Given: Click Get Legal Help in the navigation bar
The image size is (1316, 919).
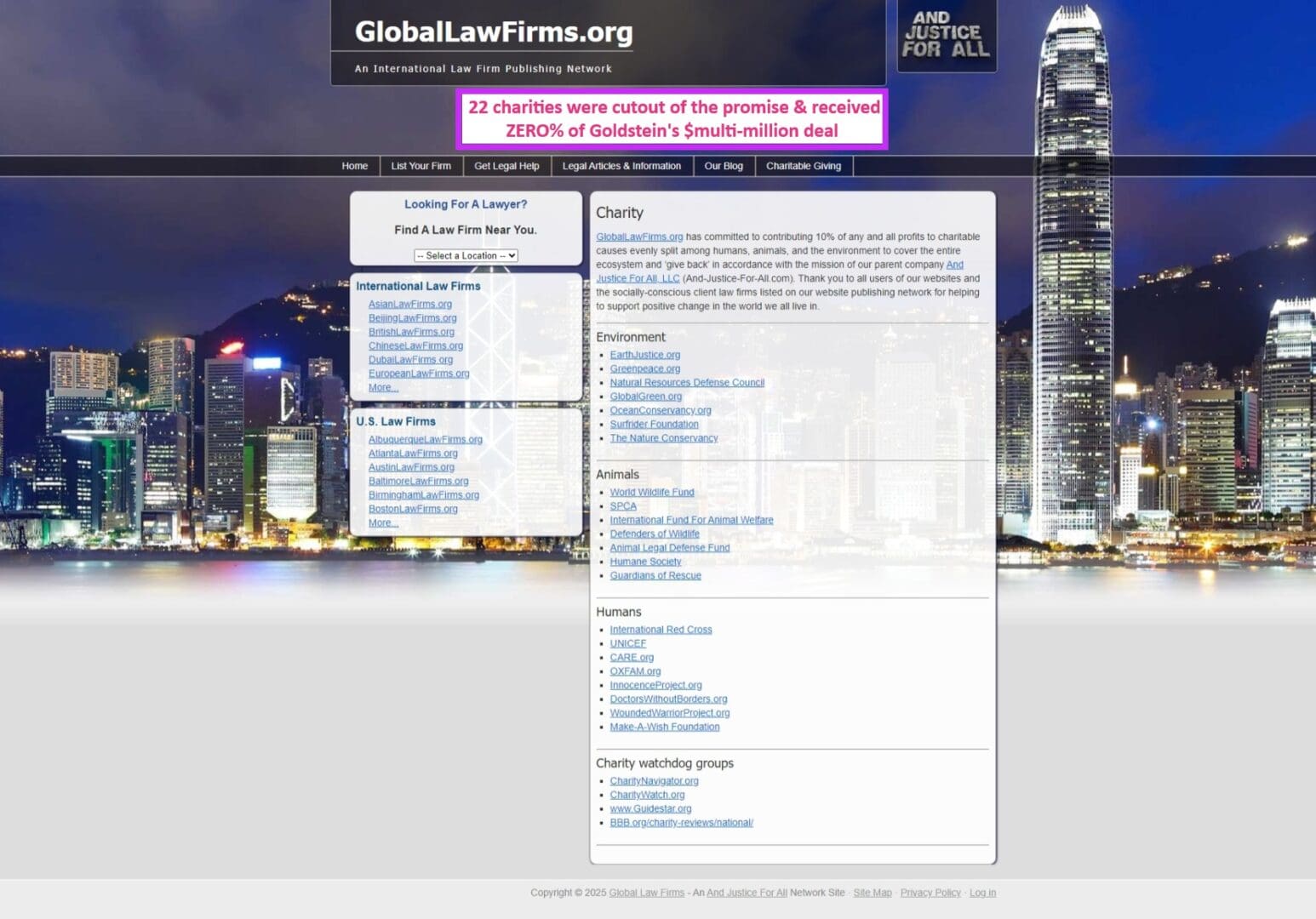Looking at the screenshot, I should [x=506, y=166].
